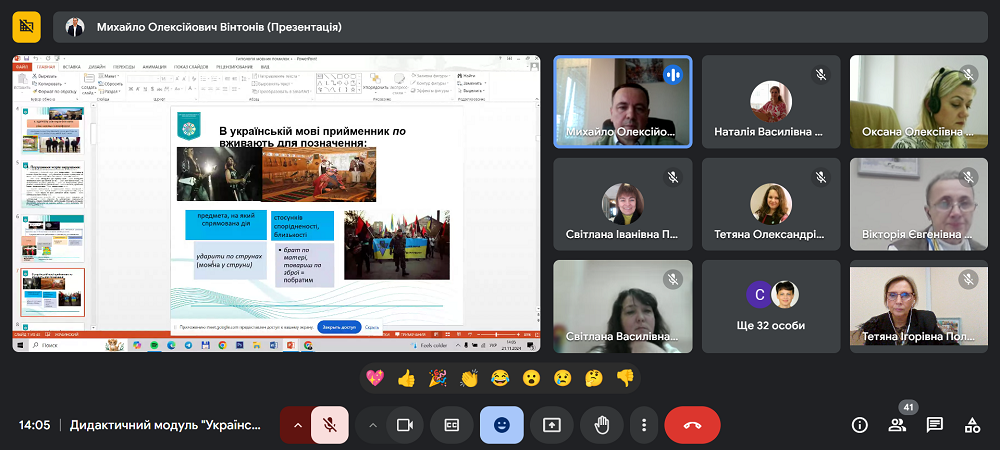
Task: Unmute the microphone
Action: pos(329,425)
